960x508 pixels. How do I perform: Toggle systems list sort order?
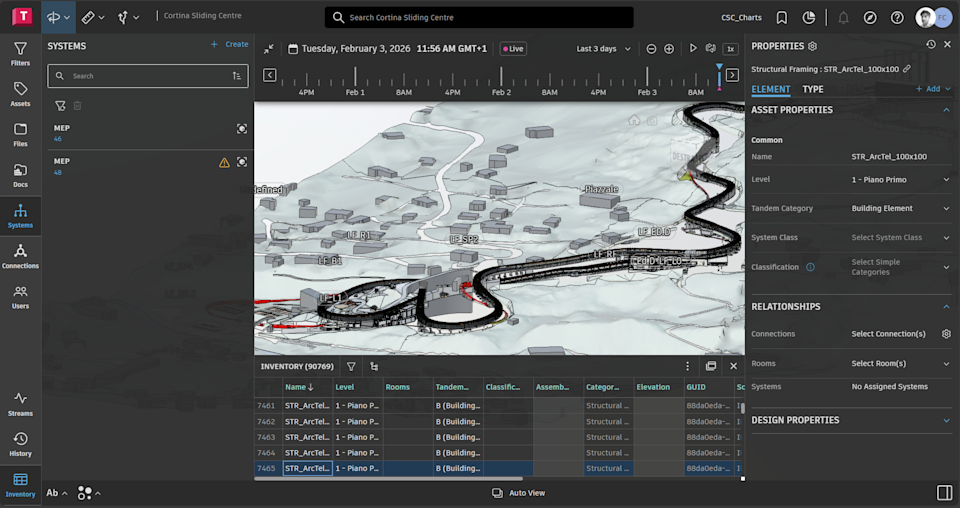coord(237,76)
